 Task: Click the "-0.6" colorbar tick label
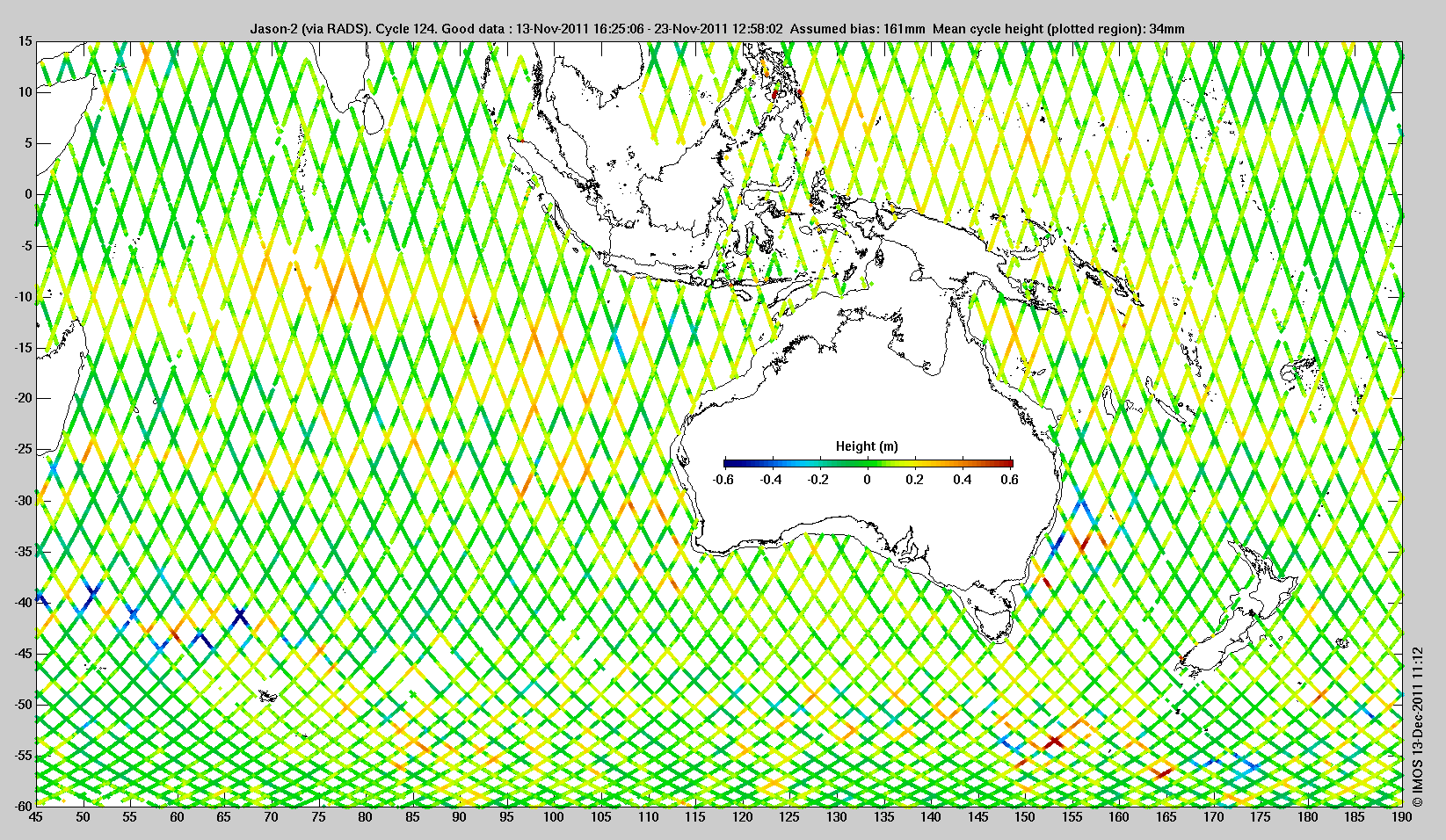coord(723,480)
